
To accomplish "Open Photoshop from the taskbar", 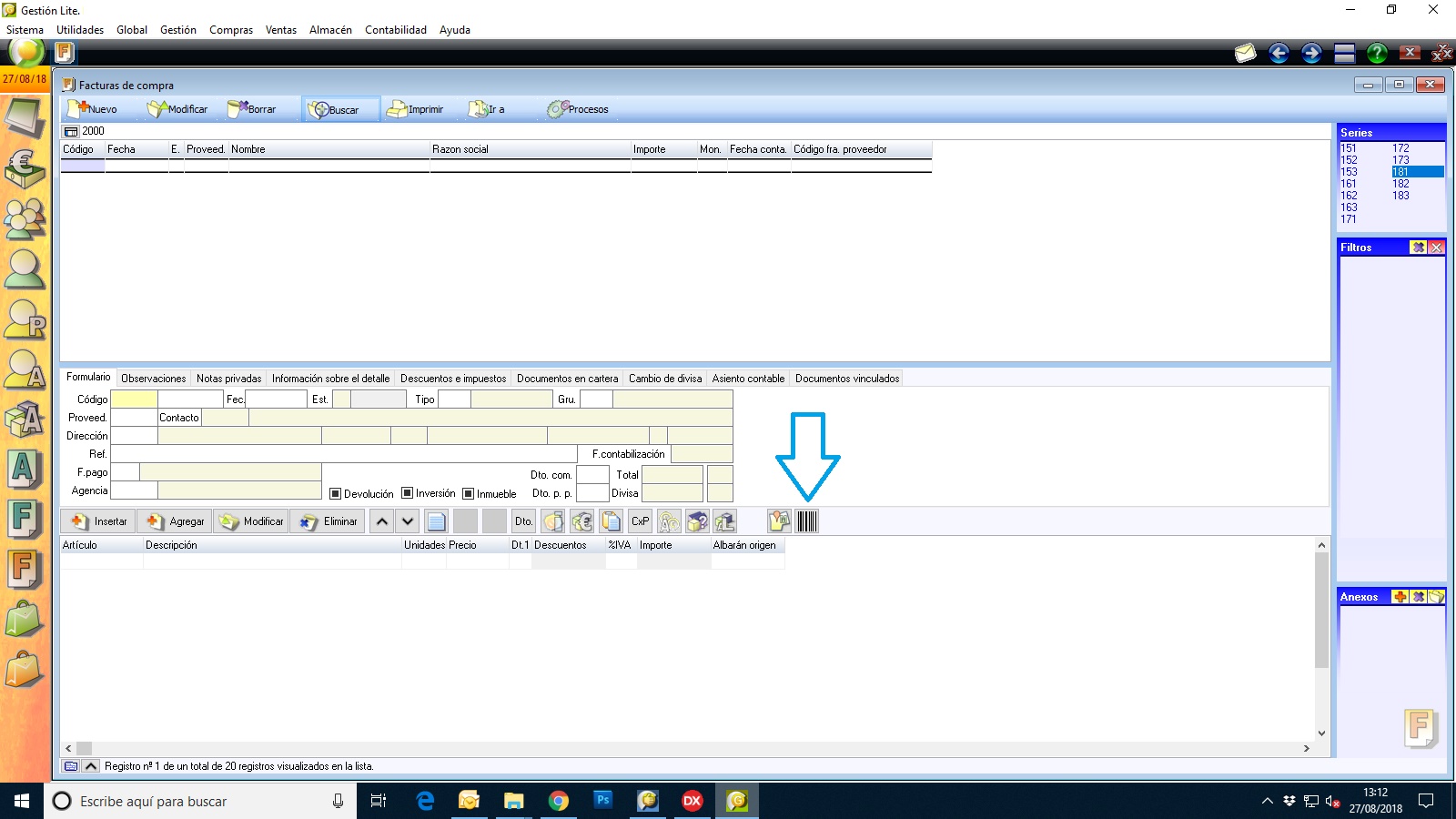I will pos(603,801).
